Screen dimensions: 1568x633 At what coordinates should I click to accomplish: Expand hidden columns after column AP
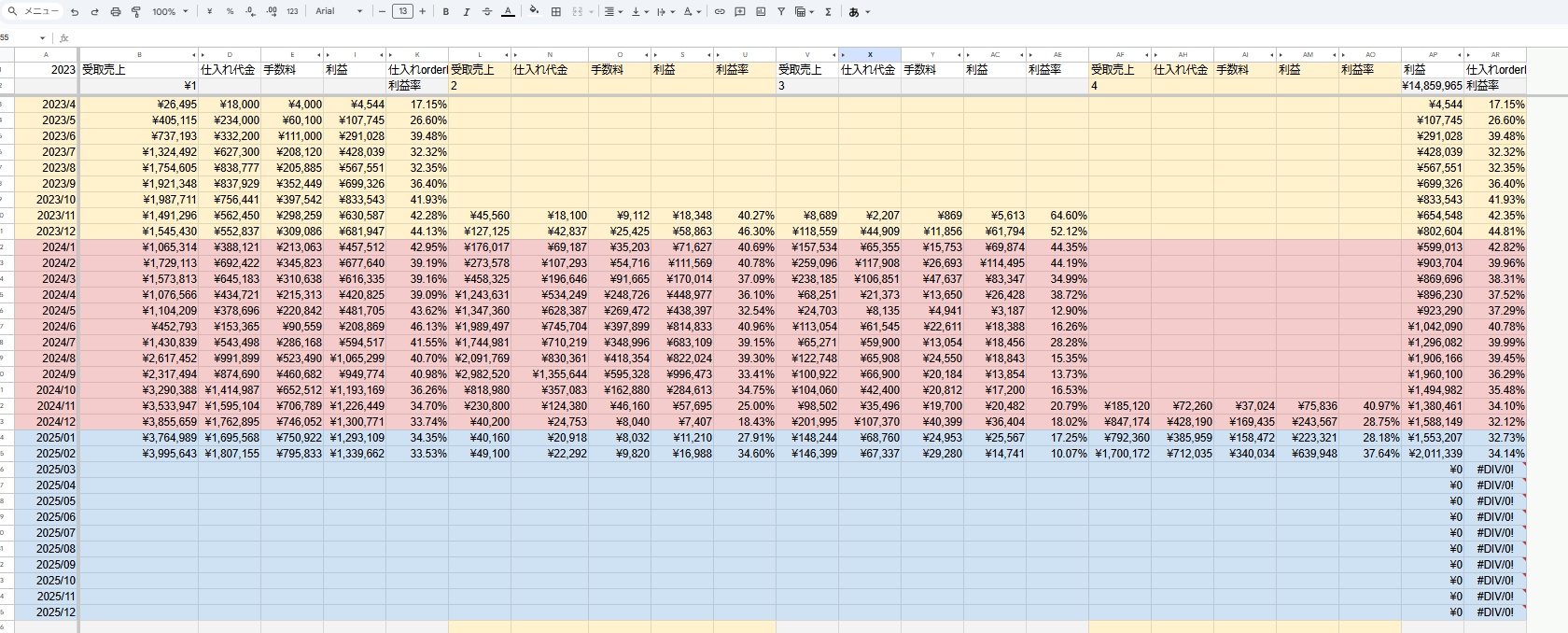click(x=1460, y=55)
